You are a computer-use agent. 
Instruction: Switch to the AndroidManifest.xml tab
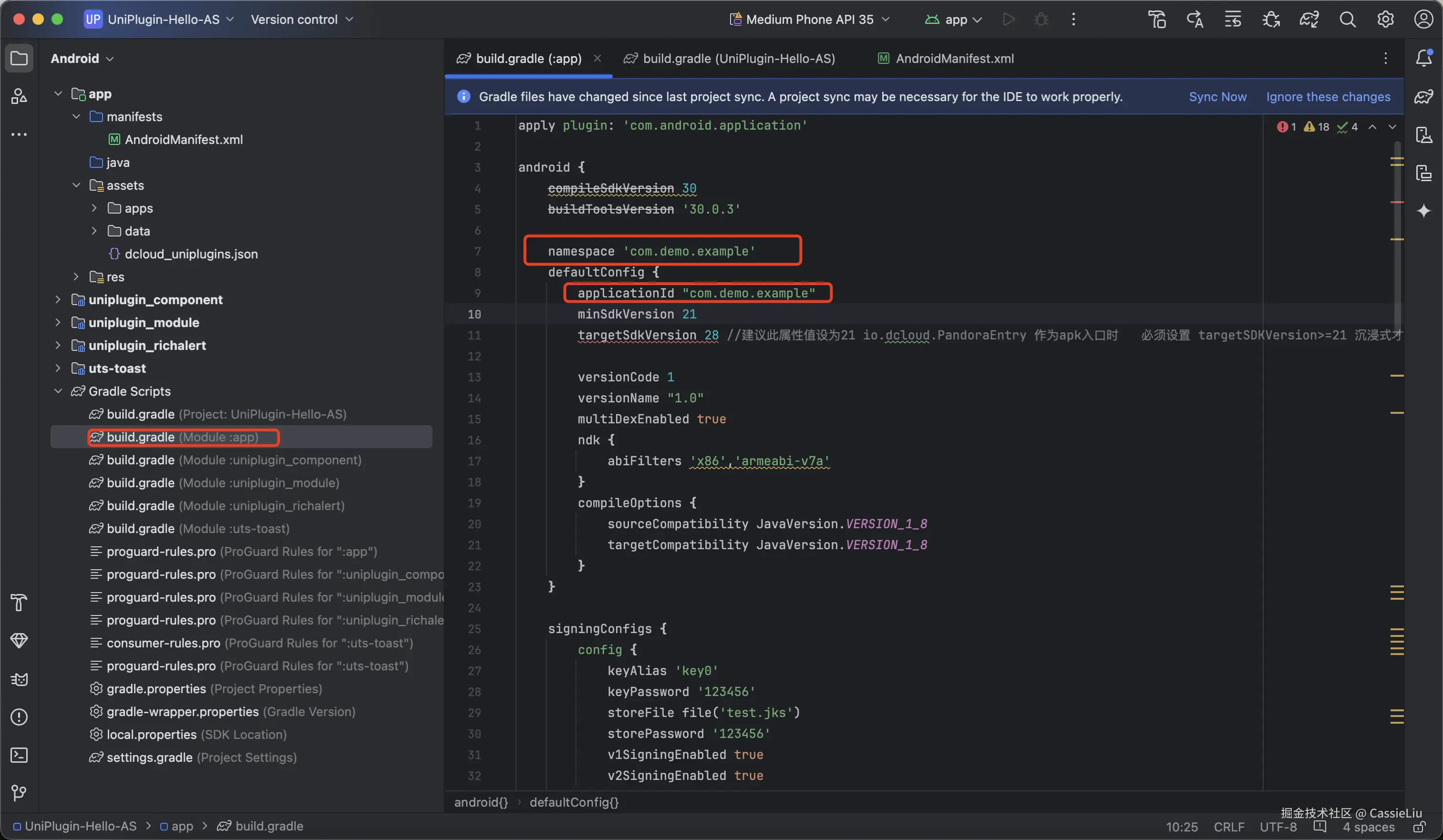[953, 59]
